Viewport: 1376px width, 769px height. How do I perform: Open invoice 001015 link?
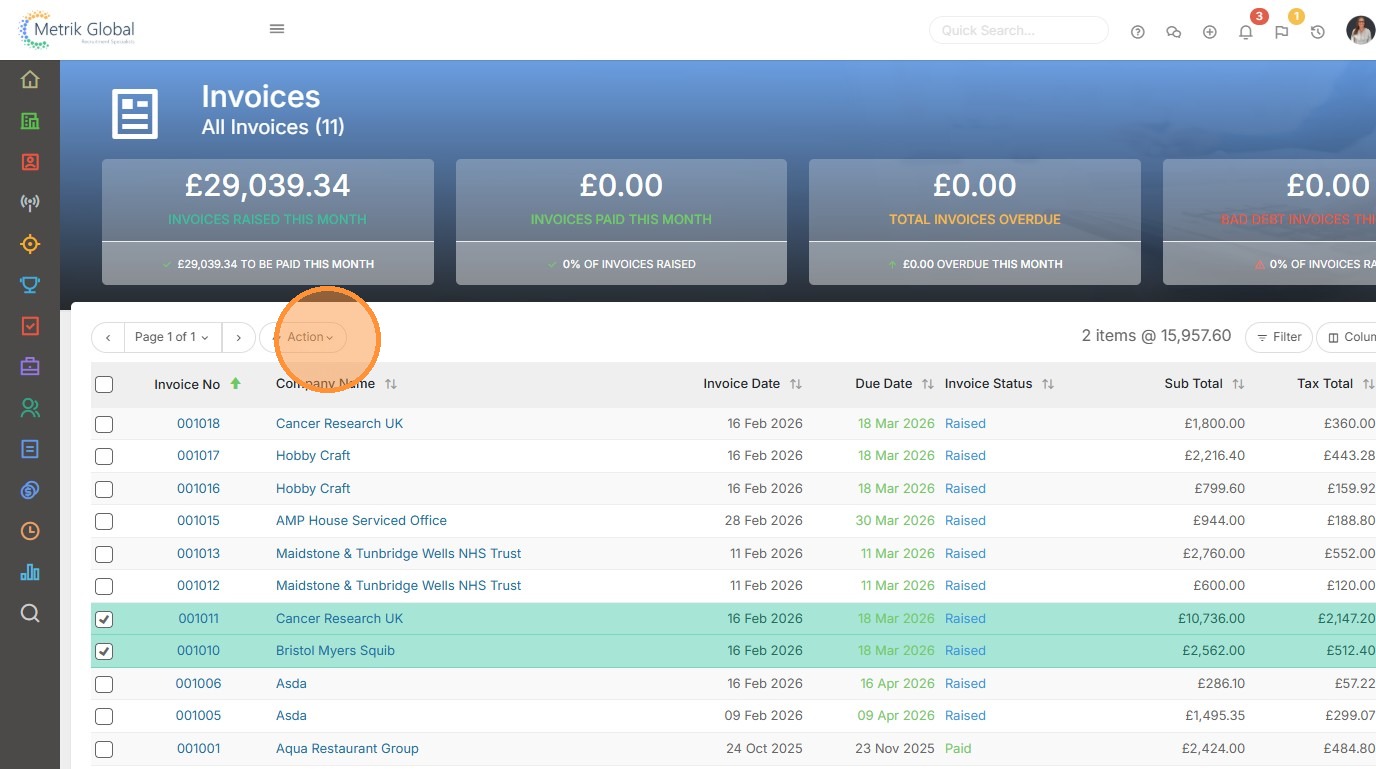tap(198, 520)
